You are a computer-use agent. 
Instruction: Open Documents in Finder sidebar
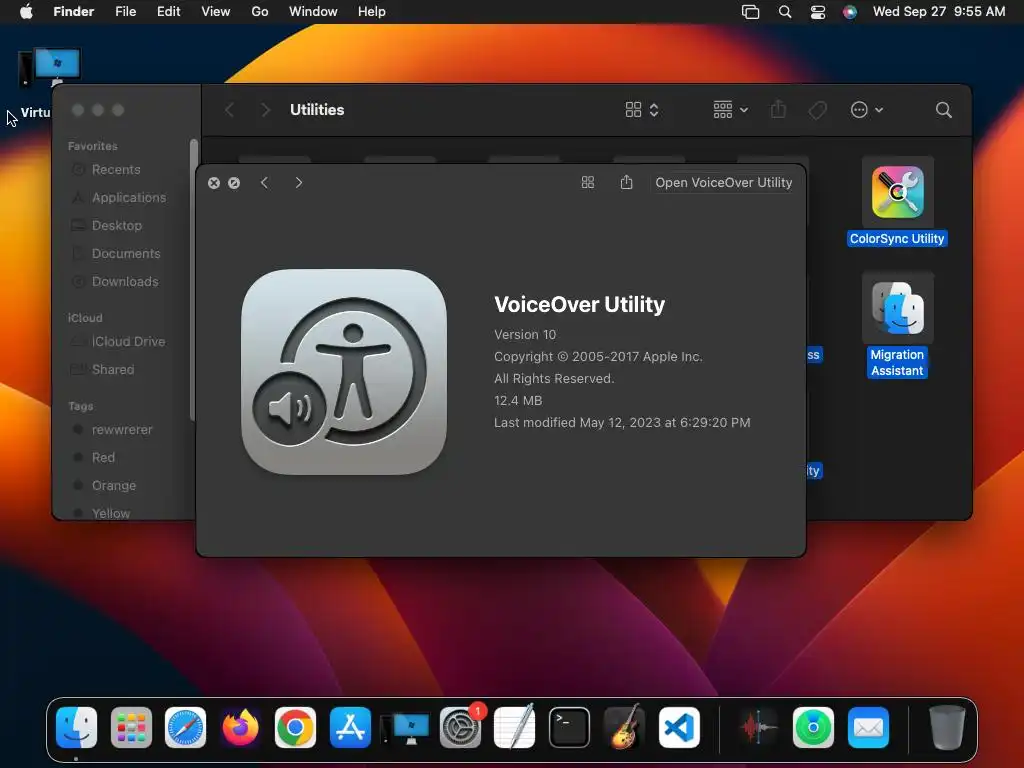coord(126,254)
